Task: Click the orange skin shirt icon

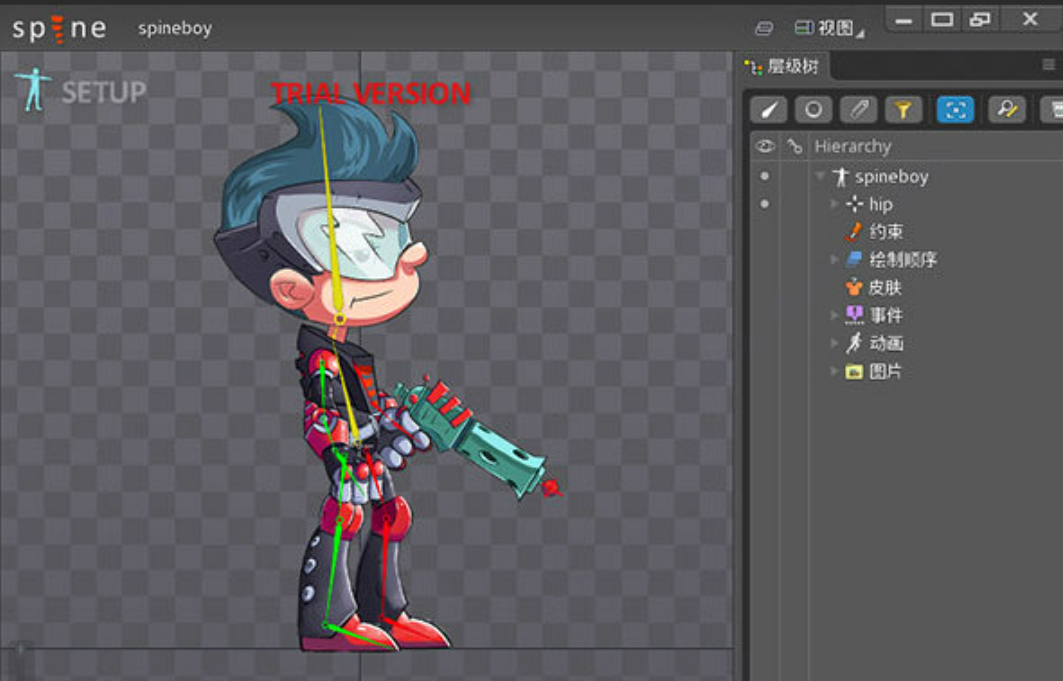Action: click(854, 287)
